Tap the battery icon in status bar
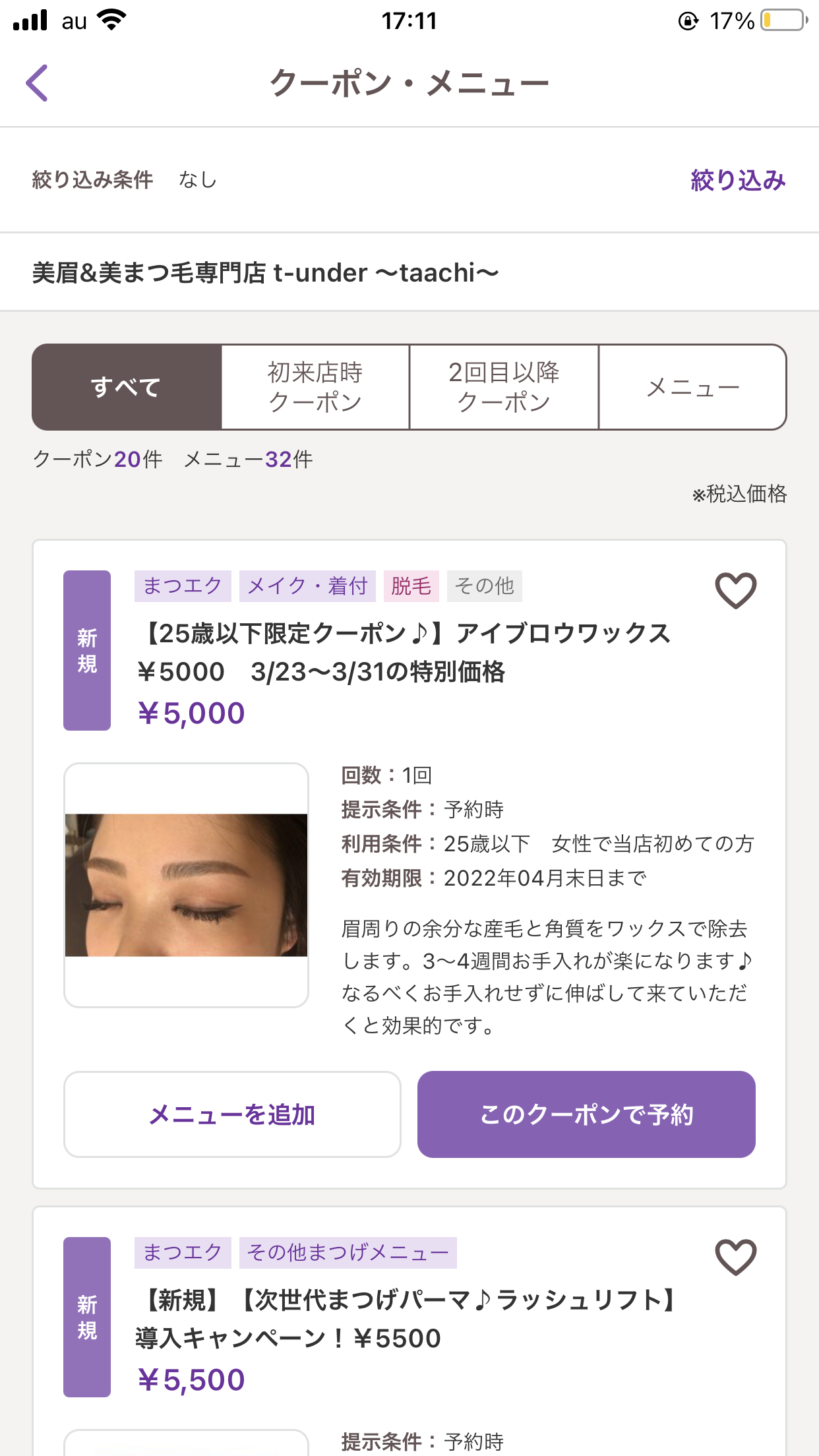 point(783,20)
